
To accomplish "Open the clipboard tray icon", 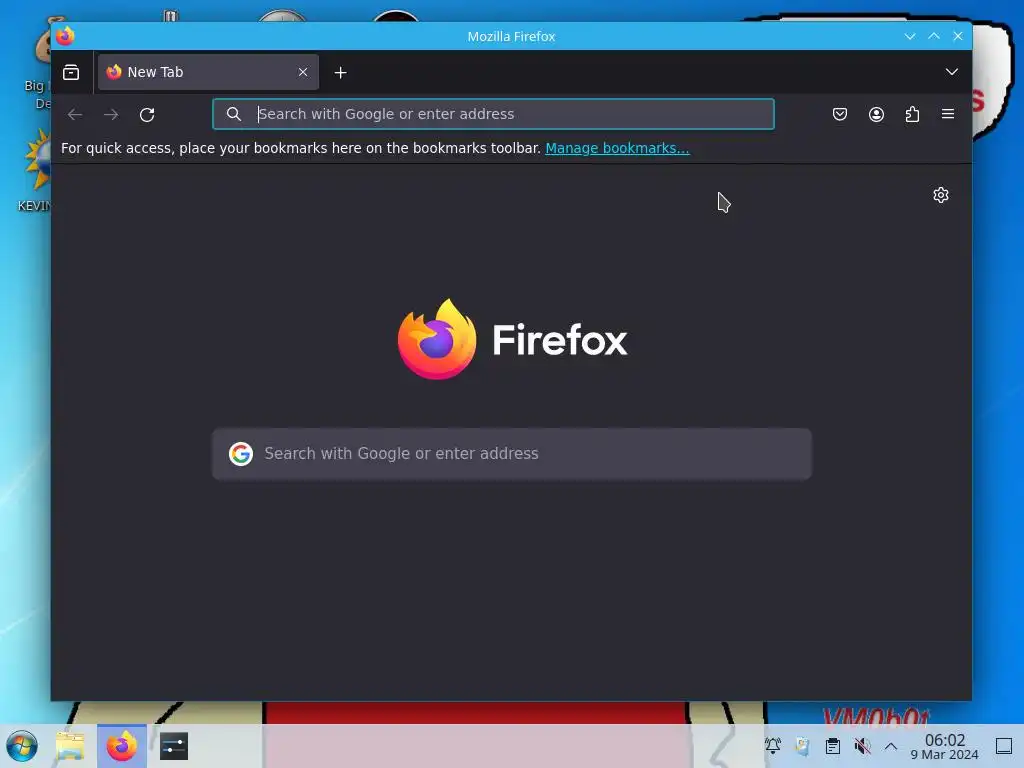I will [833, 746].
